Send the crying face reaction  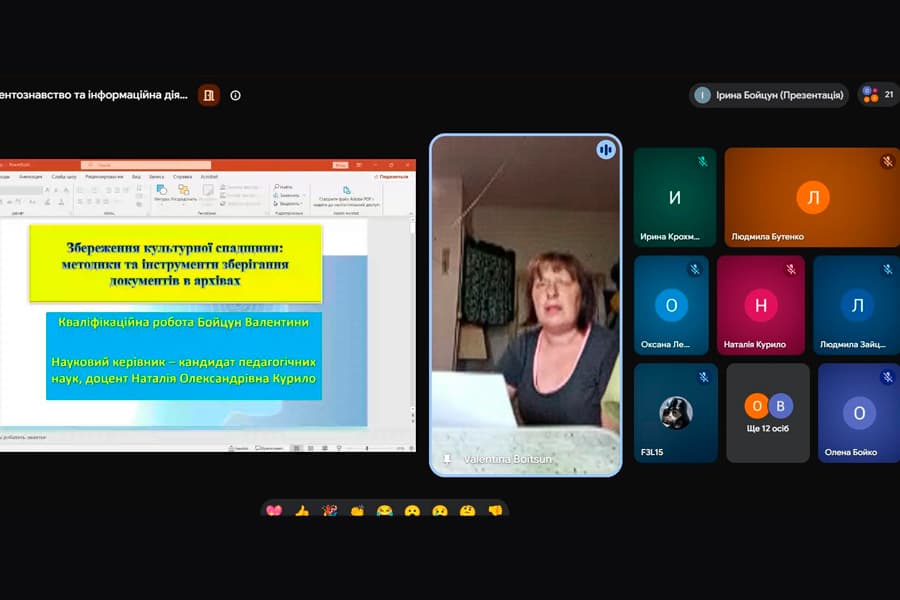(x=440, y=510)
